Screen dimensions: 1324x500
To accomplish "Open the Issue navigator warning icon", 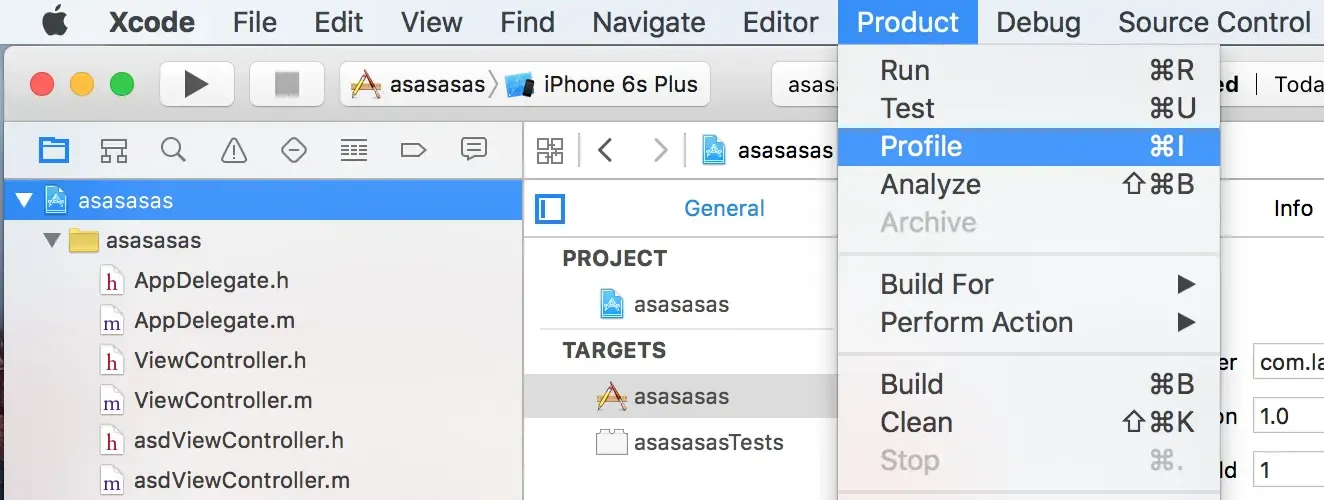I will tap(234, 150).
